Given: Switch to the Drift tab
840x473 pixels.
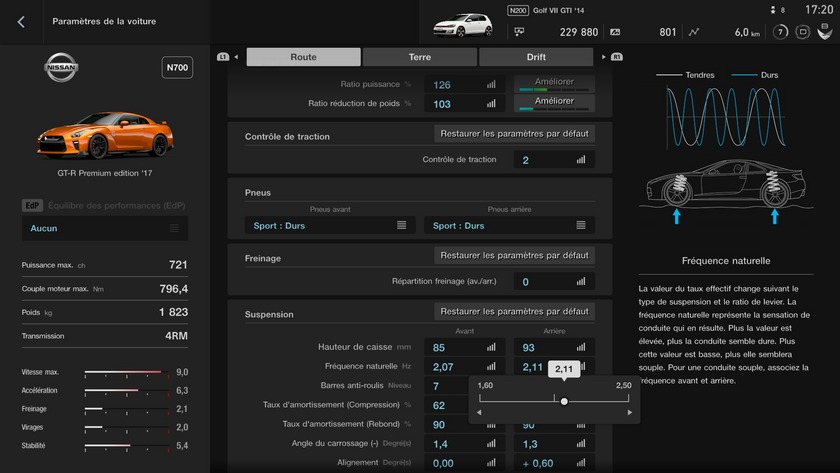Looking at the screenshot, I should coord(536,57).
